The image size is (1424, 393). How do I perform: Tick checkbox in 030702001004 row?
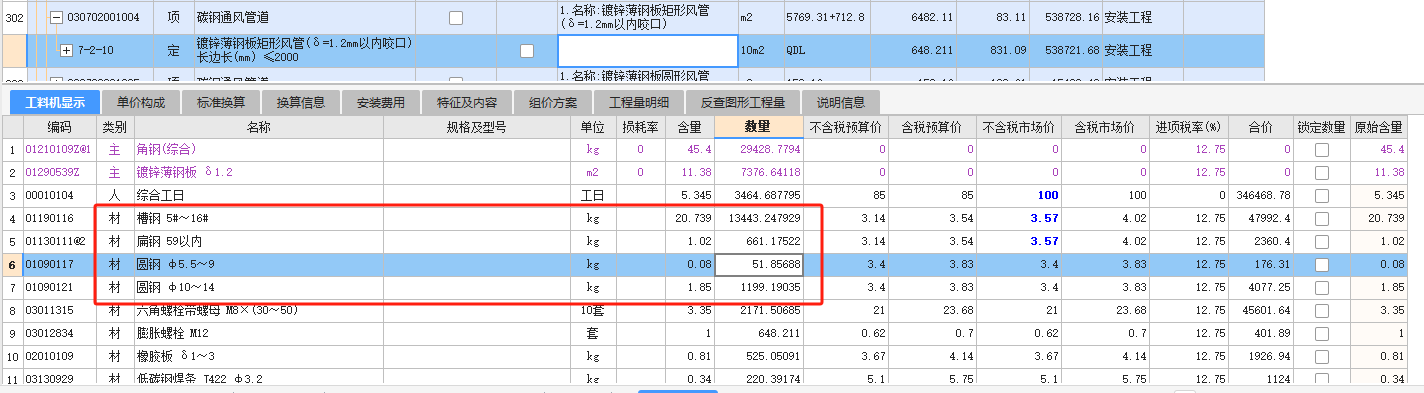[456, 18]
